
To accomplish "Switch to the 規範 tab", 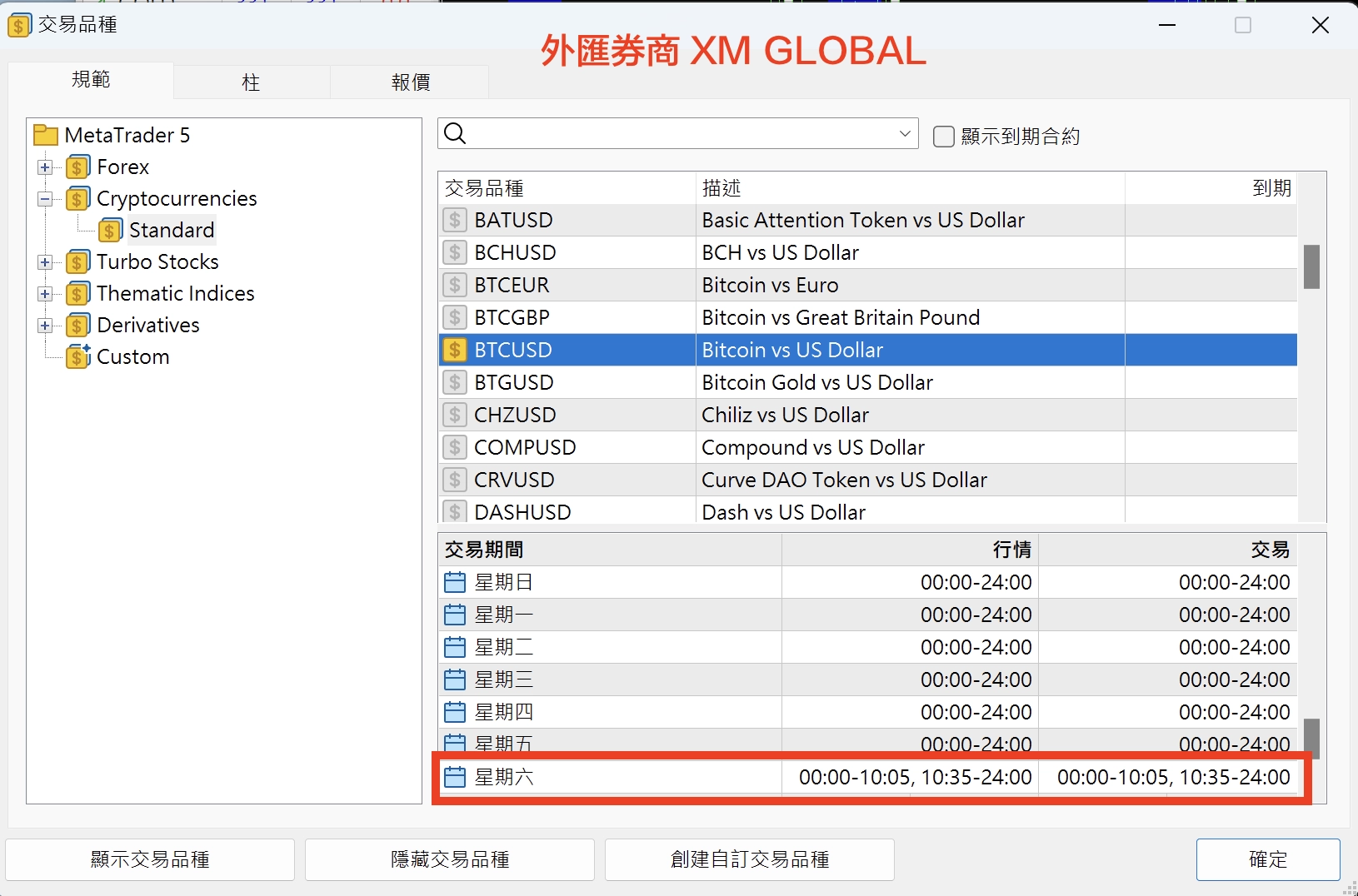I will coord(91,80).
